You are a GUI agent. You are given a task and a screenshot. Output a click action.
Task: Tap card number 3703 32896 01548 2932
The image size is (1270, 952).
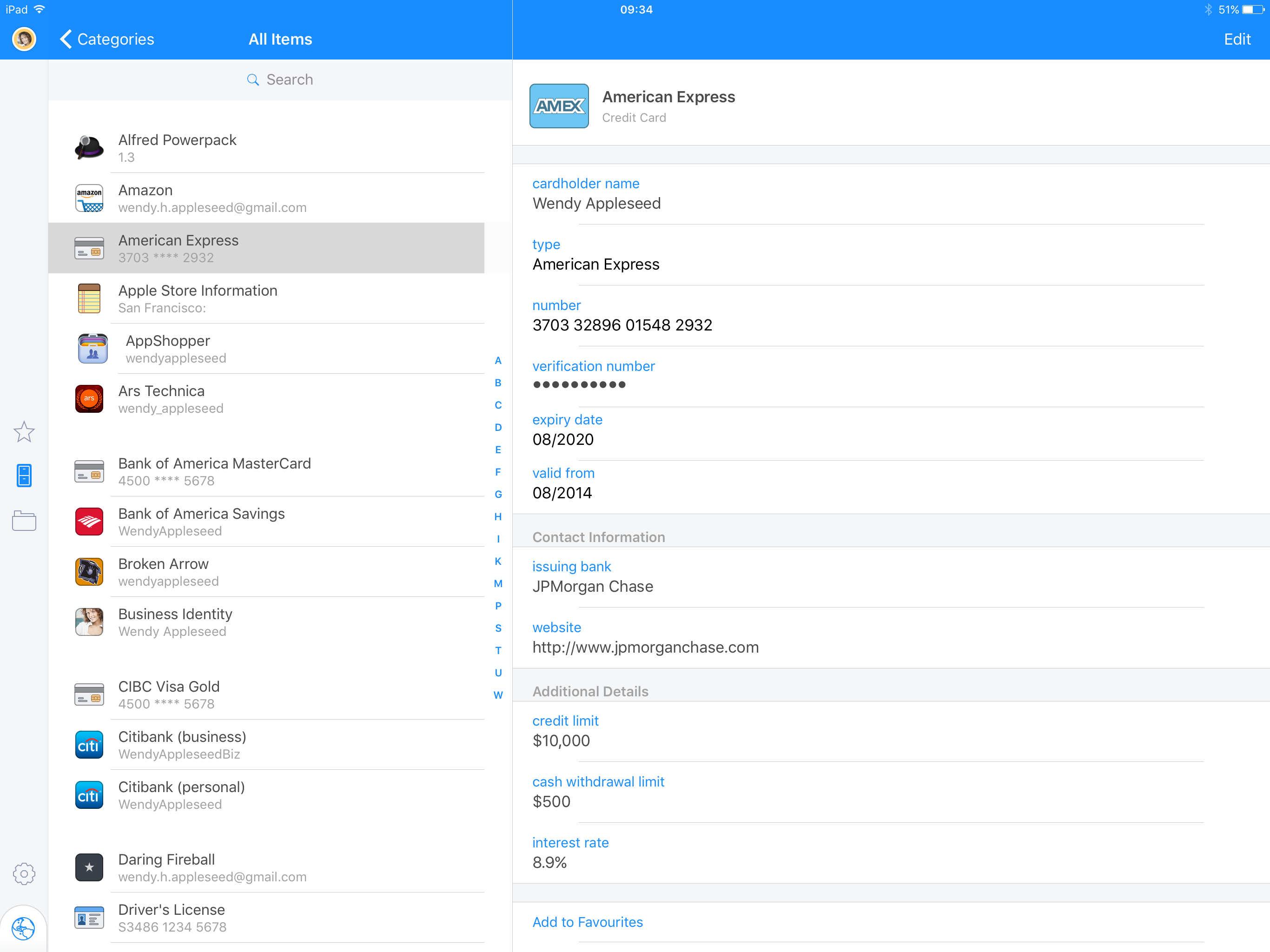click(x=622, y=325)
